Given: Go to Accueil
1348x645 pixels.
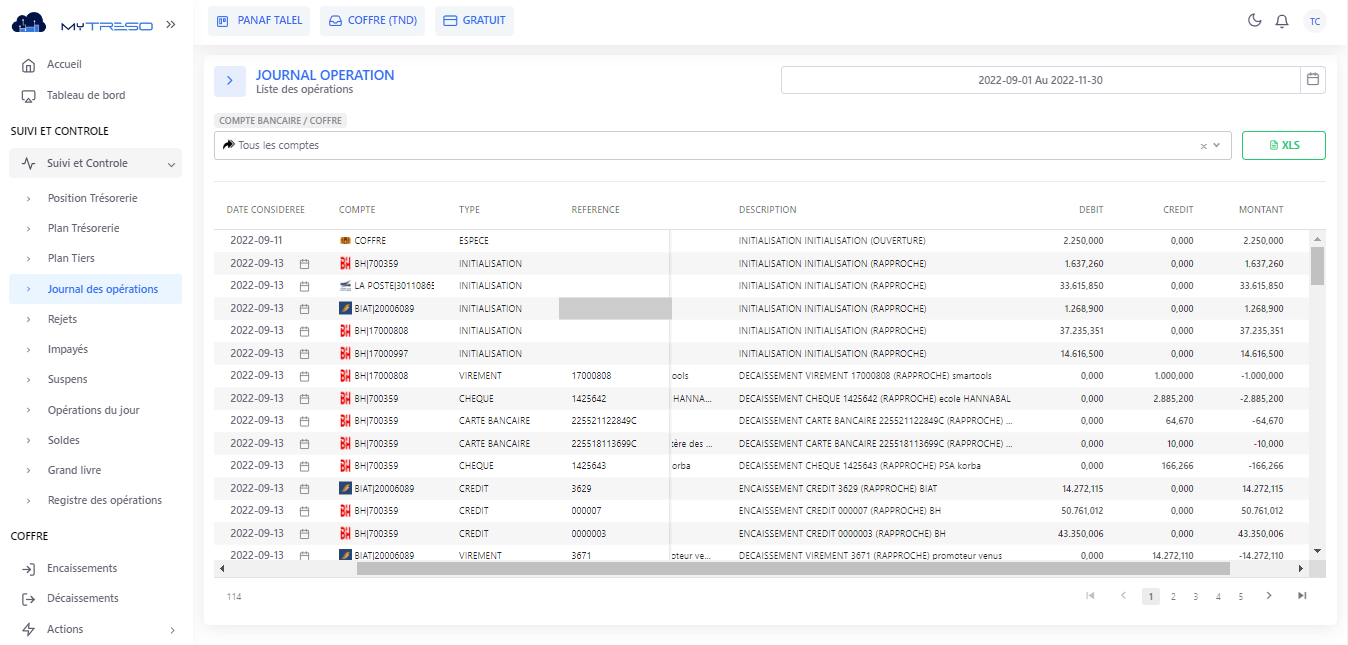Looking at the screenshot, I should point(64,65).
